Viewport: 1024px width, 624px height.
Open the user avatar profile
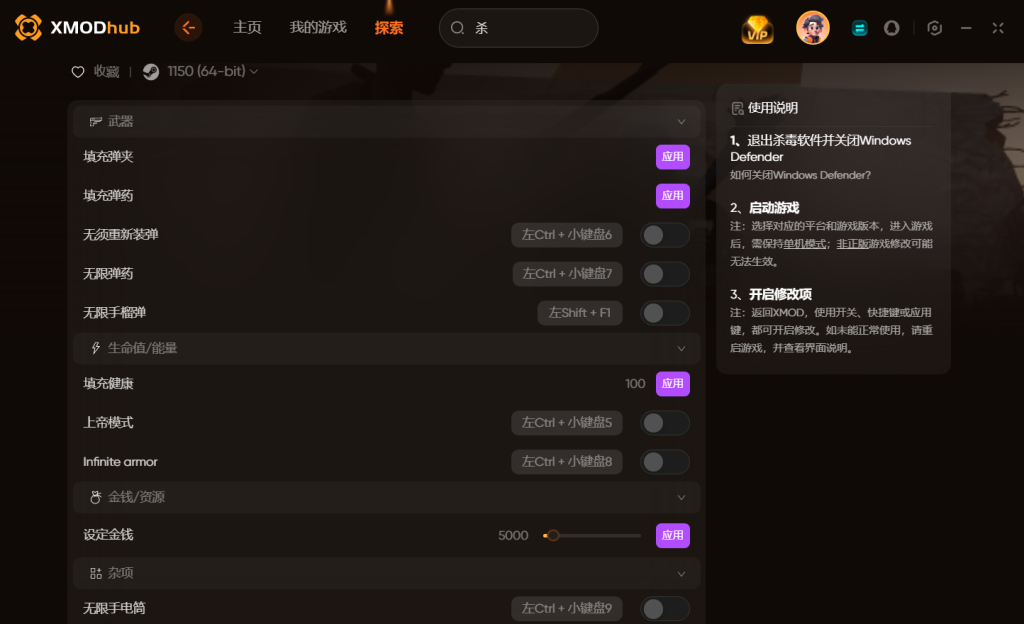coord(812,28)
